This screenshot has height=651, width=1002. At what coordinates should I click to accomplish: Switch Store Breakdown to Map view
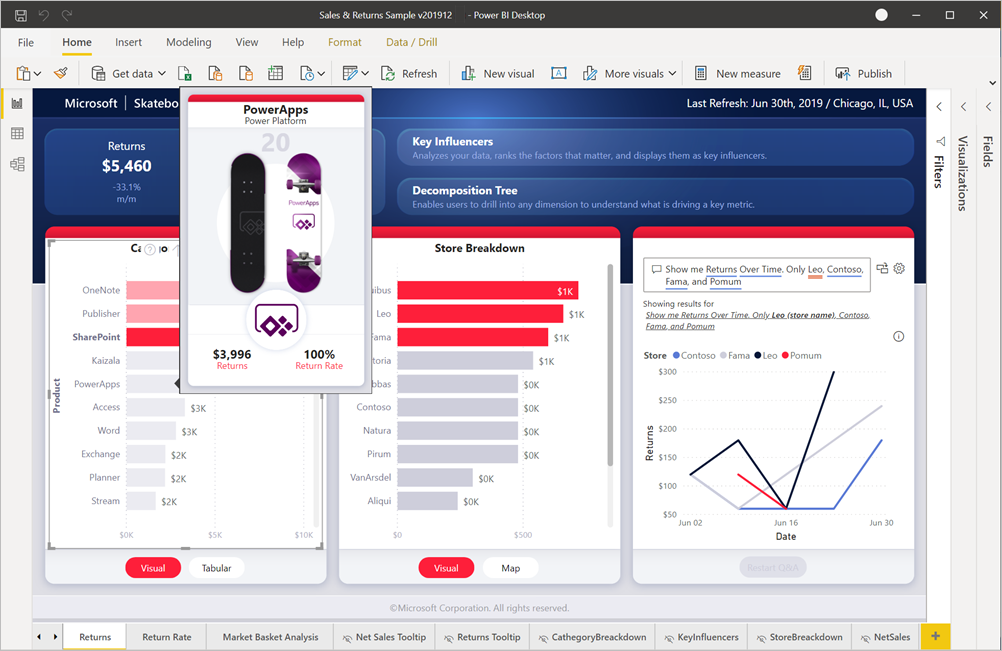[x=510, y=567]
